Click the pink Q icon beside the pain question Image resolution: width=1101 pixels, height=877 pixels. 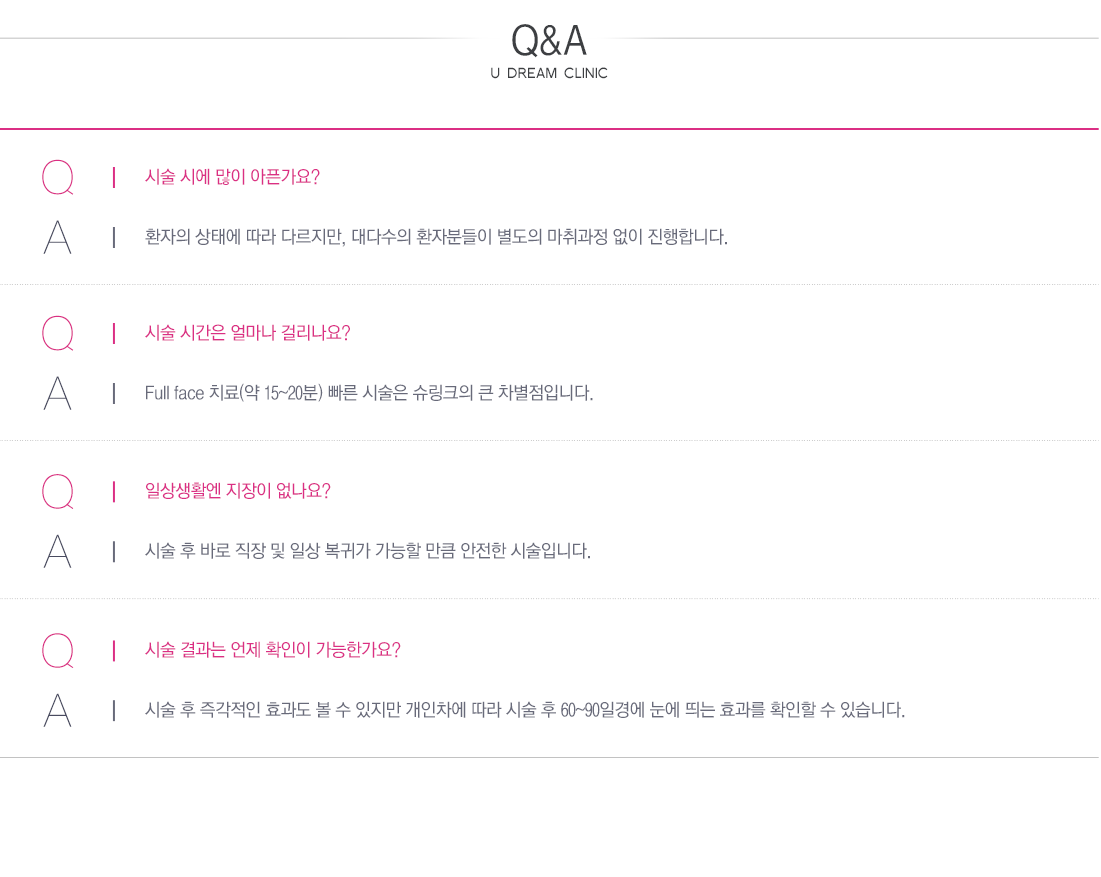[58, 177]
